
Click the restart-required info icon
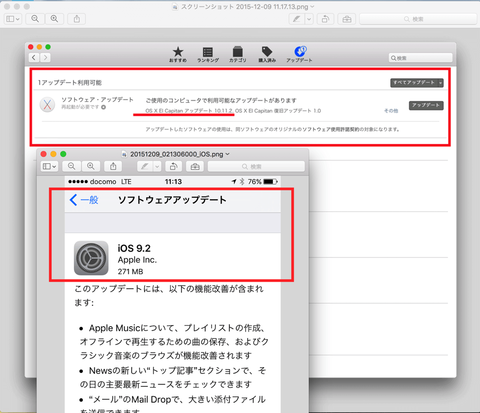(x=104, y=107)
